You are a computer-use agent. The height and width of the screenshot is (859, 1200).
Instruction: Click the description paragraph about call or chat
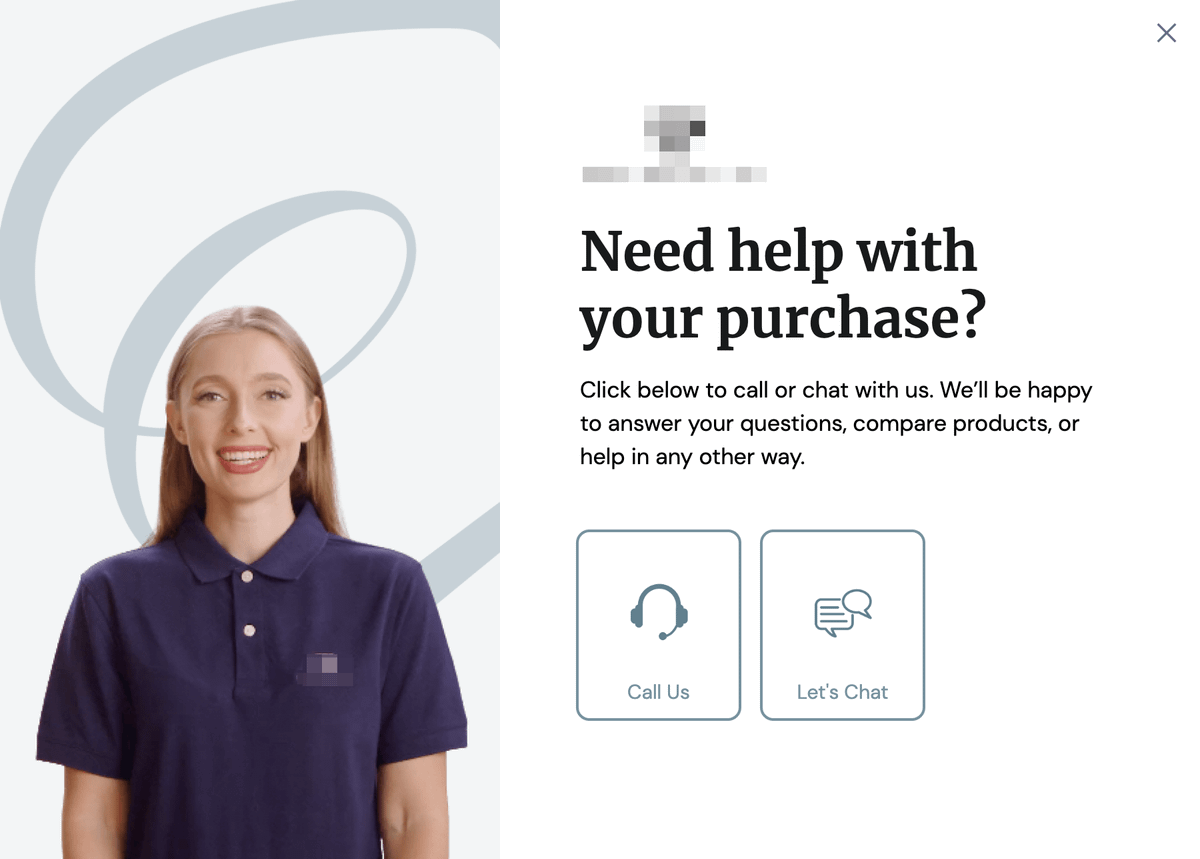coord(836,423)
